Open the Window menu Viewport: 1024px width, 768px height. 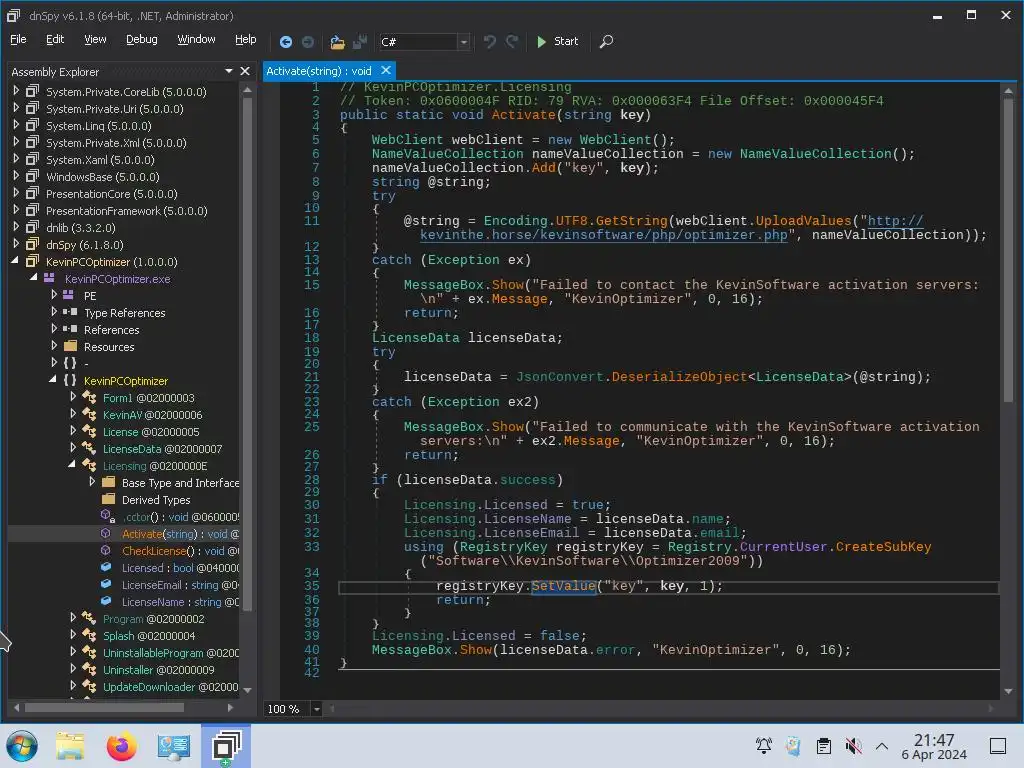[196, 39]
